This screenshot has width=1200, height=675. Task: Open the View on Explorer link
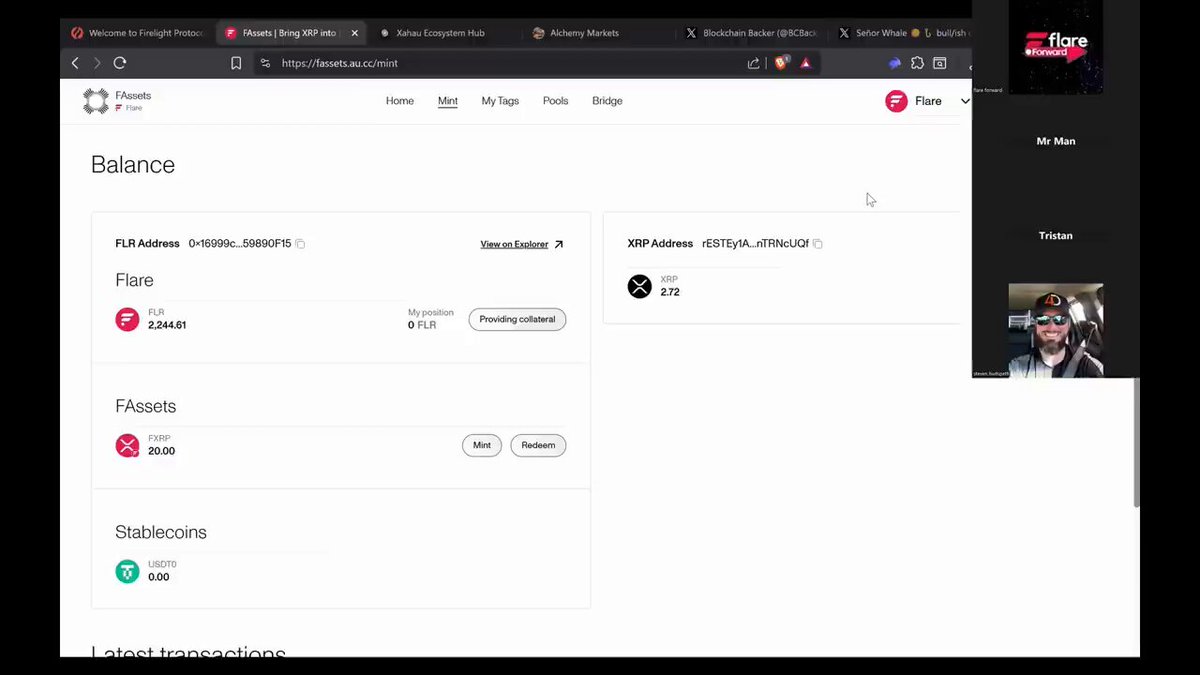[522, 244]
